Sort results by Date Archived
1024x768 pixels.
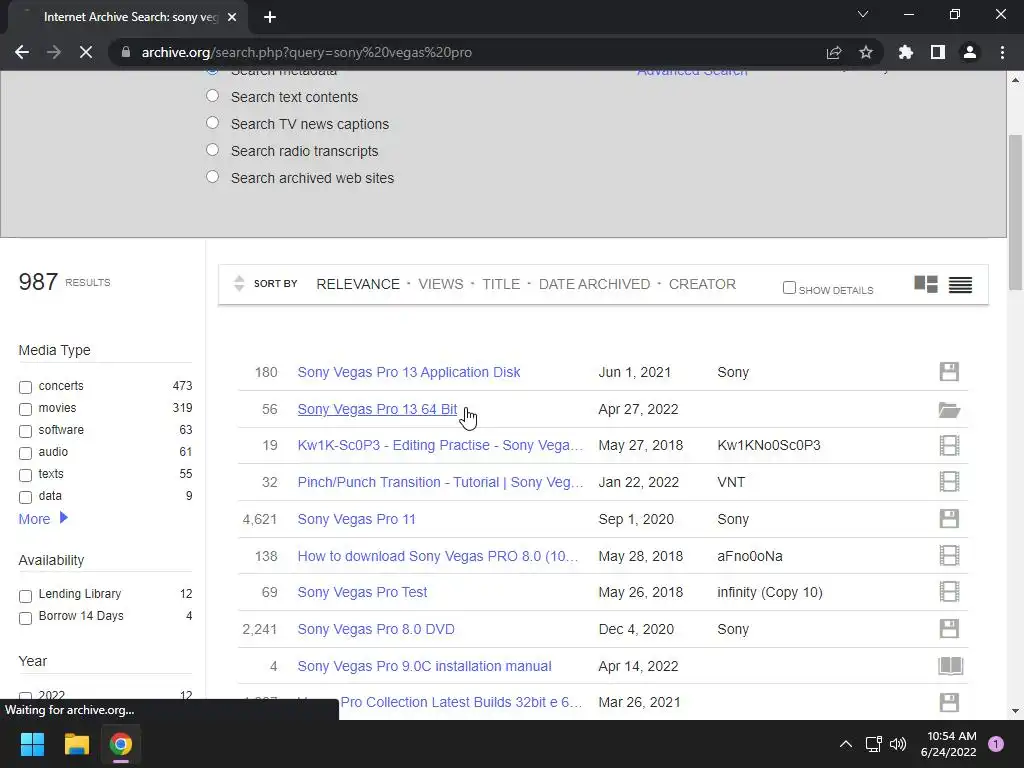(x=594, y=284)
